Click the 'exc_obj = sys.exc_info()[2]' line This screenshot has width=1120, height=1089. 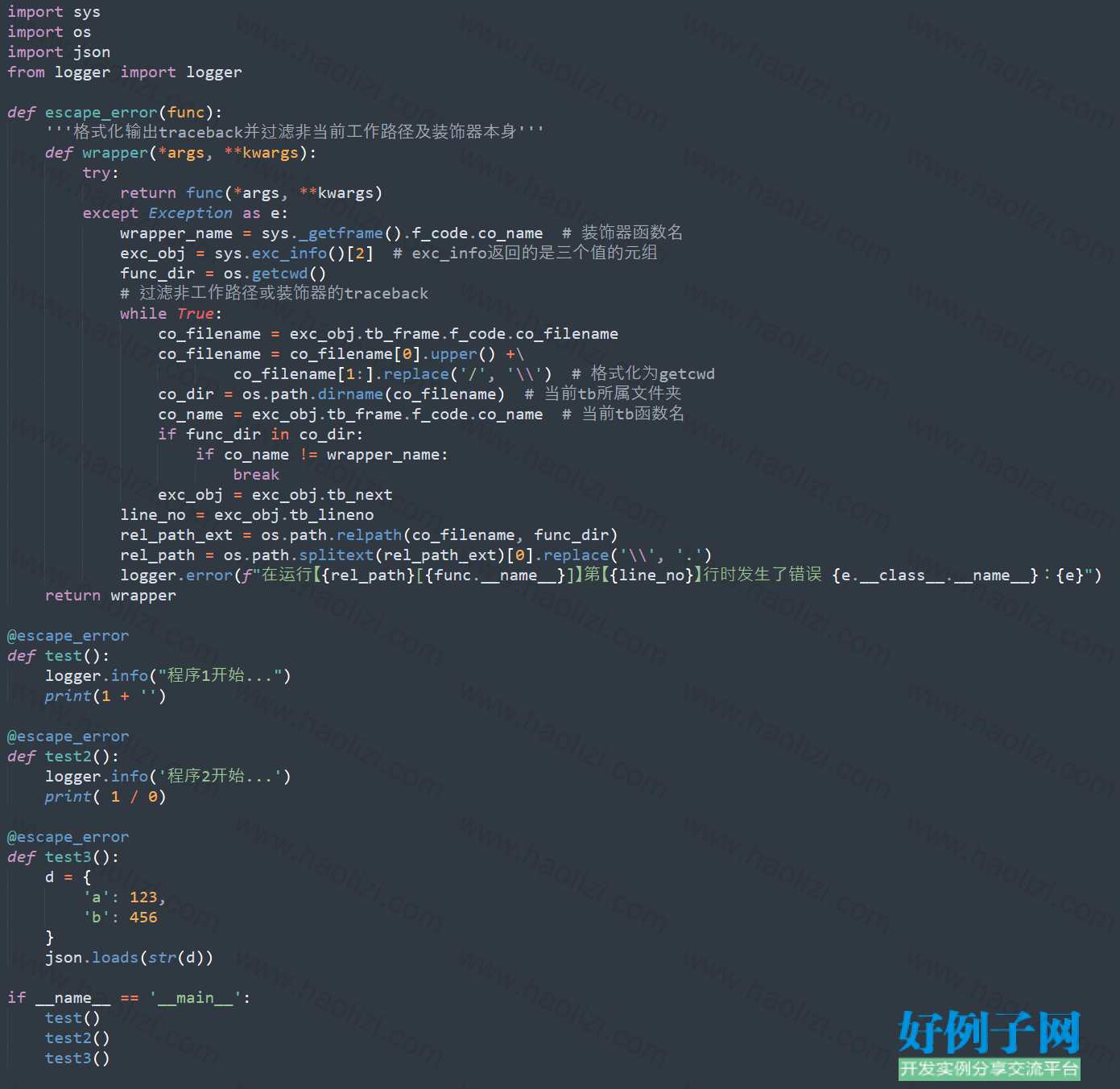pos(389,254)
